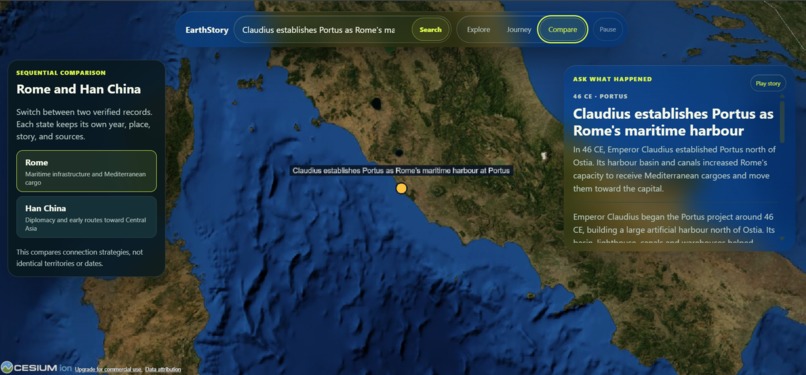Click paragraph beginning 'In 46 CE, Emperor Claudius'
The width and height of the screenshot is (806, 375).
tap(674, 170)
